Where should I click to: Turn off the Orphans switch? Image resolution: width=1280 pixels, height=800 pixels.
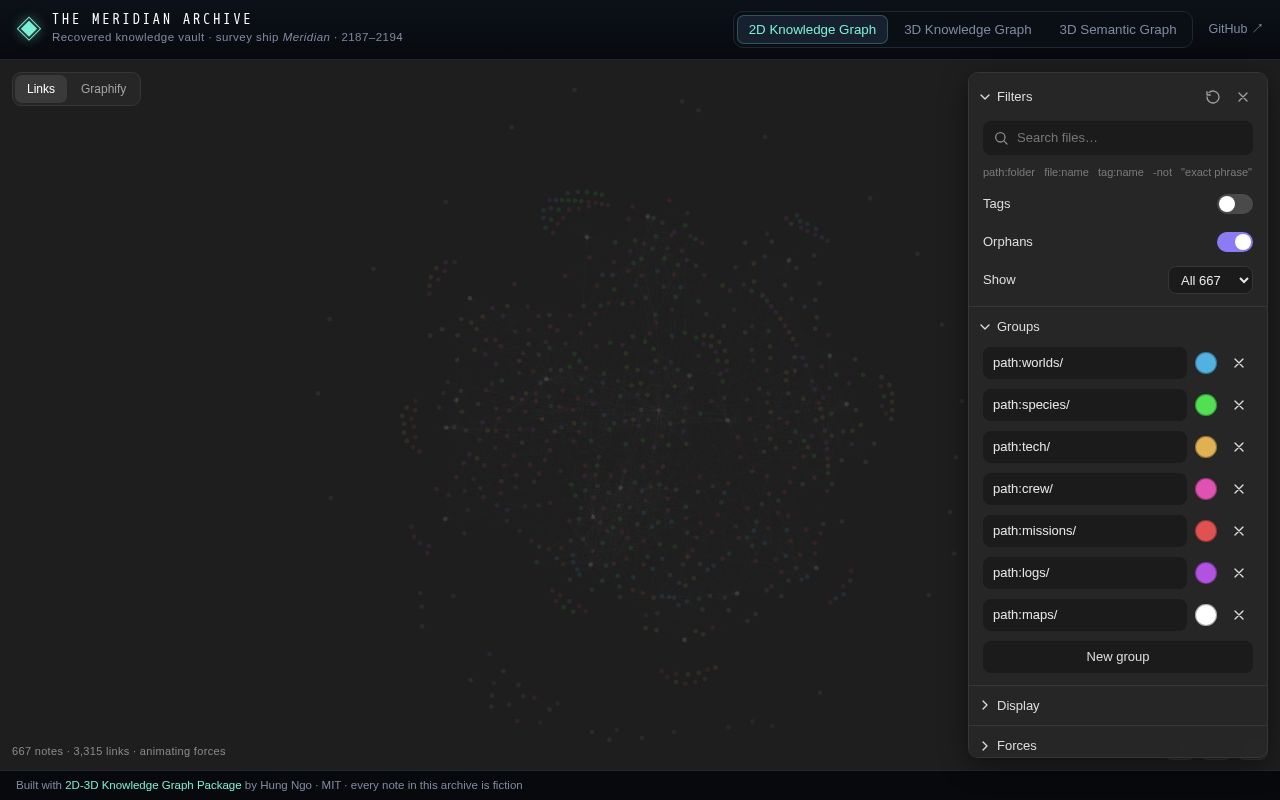1235,242
